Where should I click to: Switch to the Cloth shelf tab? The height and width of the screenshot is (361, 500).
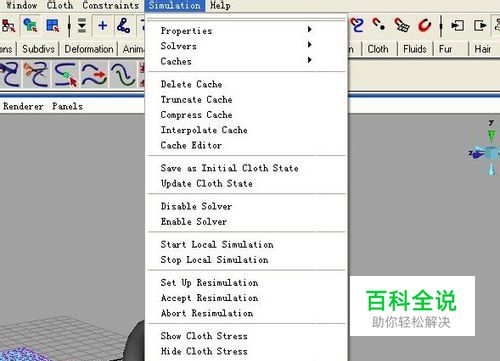coord(378,49)
